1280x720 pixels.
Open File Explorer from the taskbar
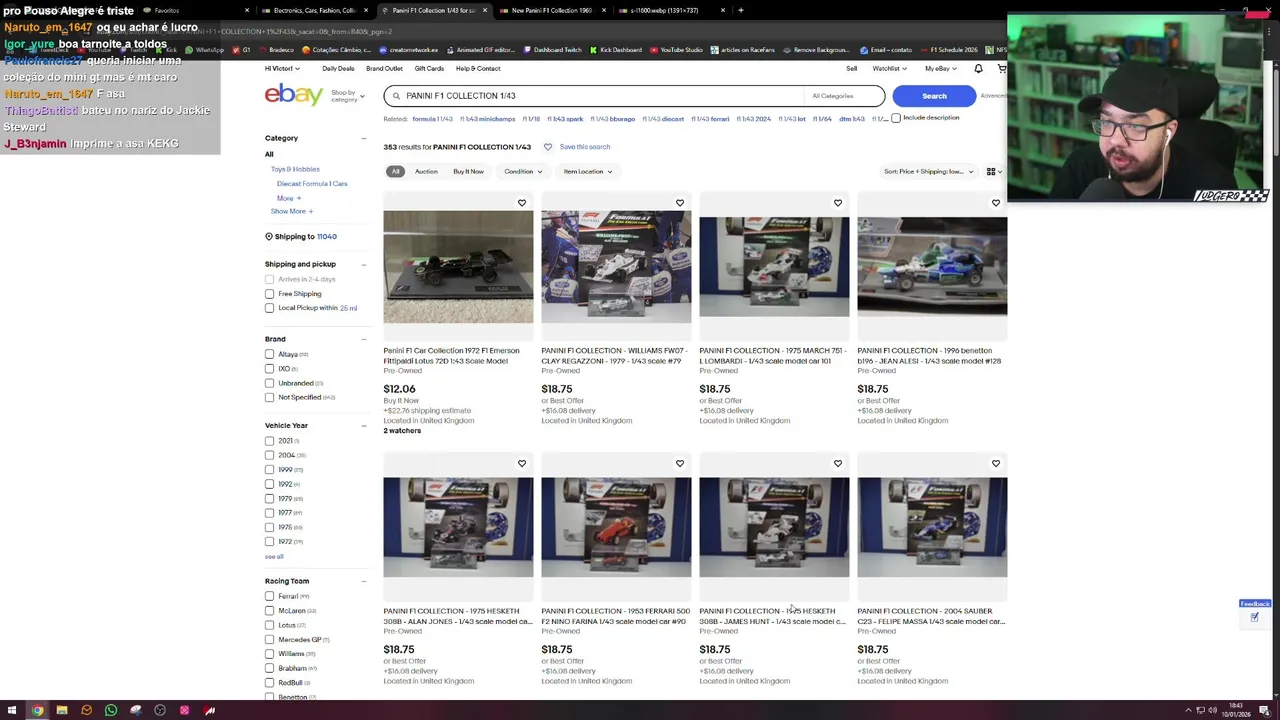click(x=62, y=710)
